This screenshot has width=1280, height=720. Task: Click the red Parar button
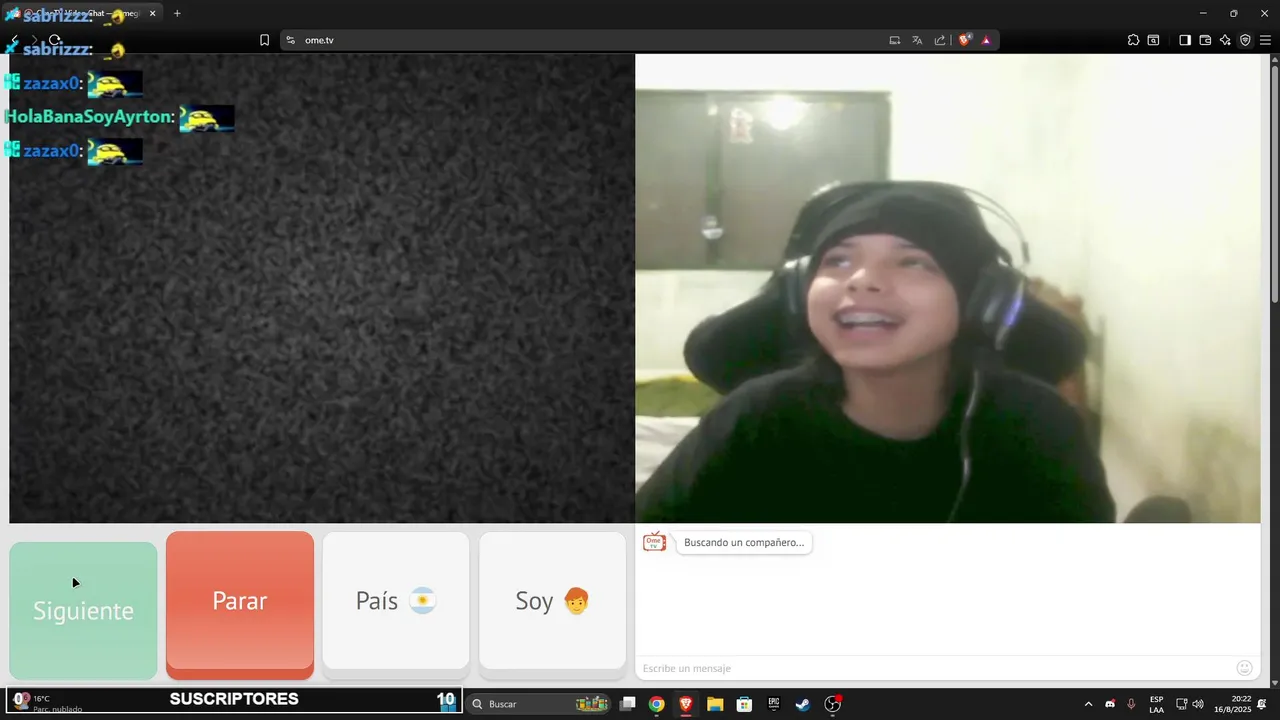pos(240,605)
